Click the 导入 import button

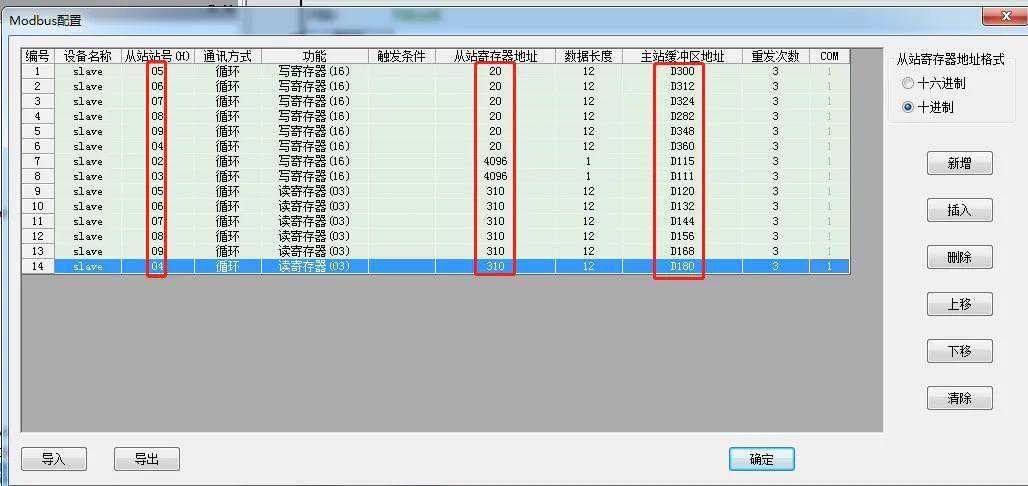(53, 459)
